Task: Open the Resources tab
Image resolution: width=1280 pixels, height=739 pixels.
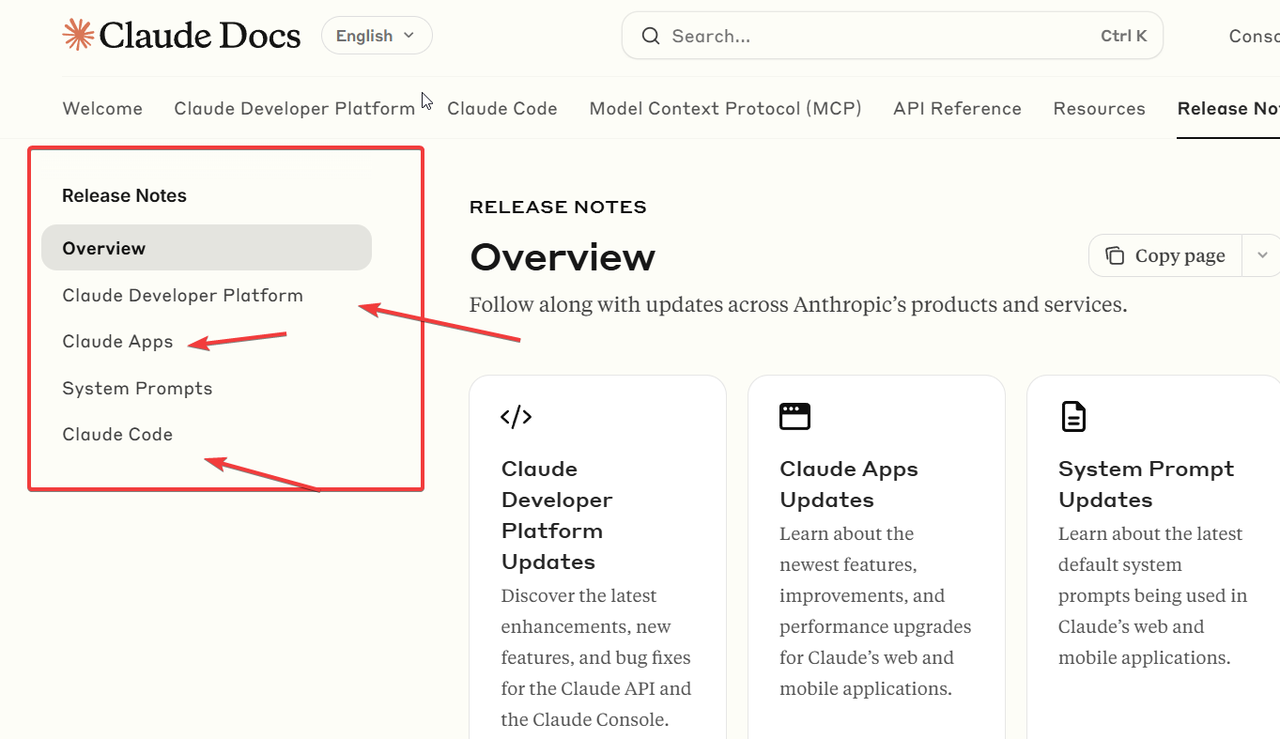Action: click(1099, 108)
